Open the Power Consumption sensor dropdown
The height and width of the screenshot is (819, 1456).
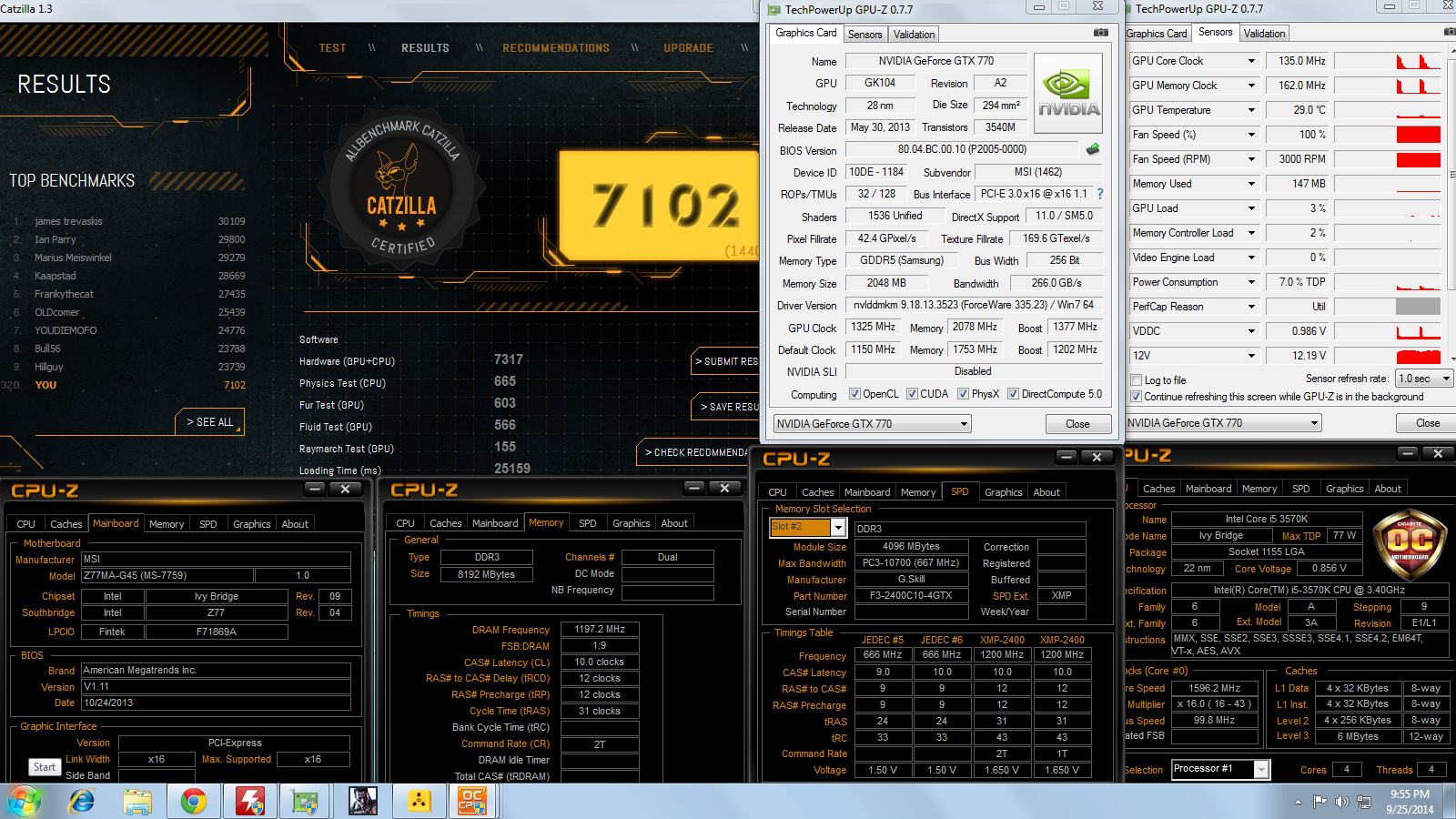(1251, 282)
